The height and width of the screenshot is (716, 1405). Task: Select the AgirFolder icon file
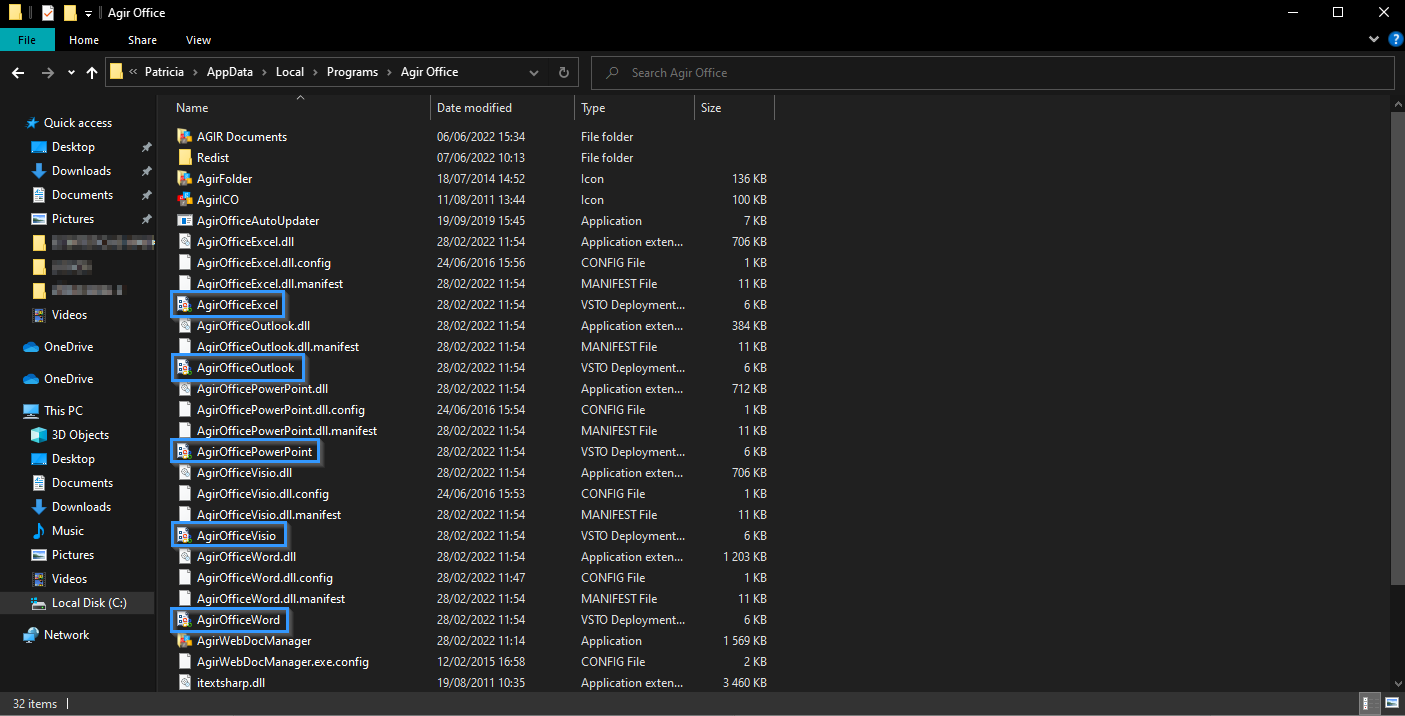tap(184, 179)
